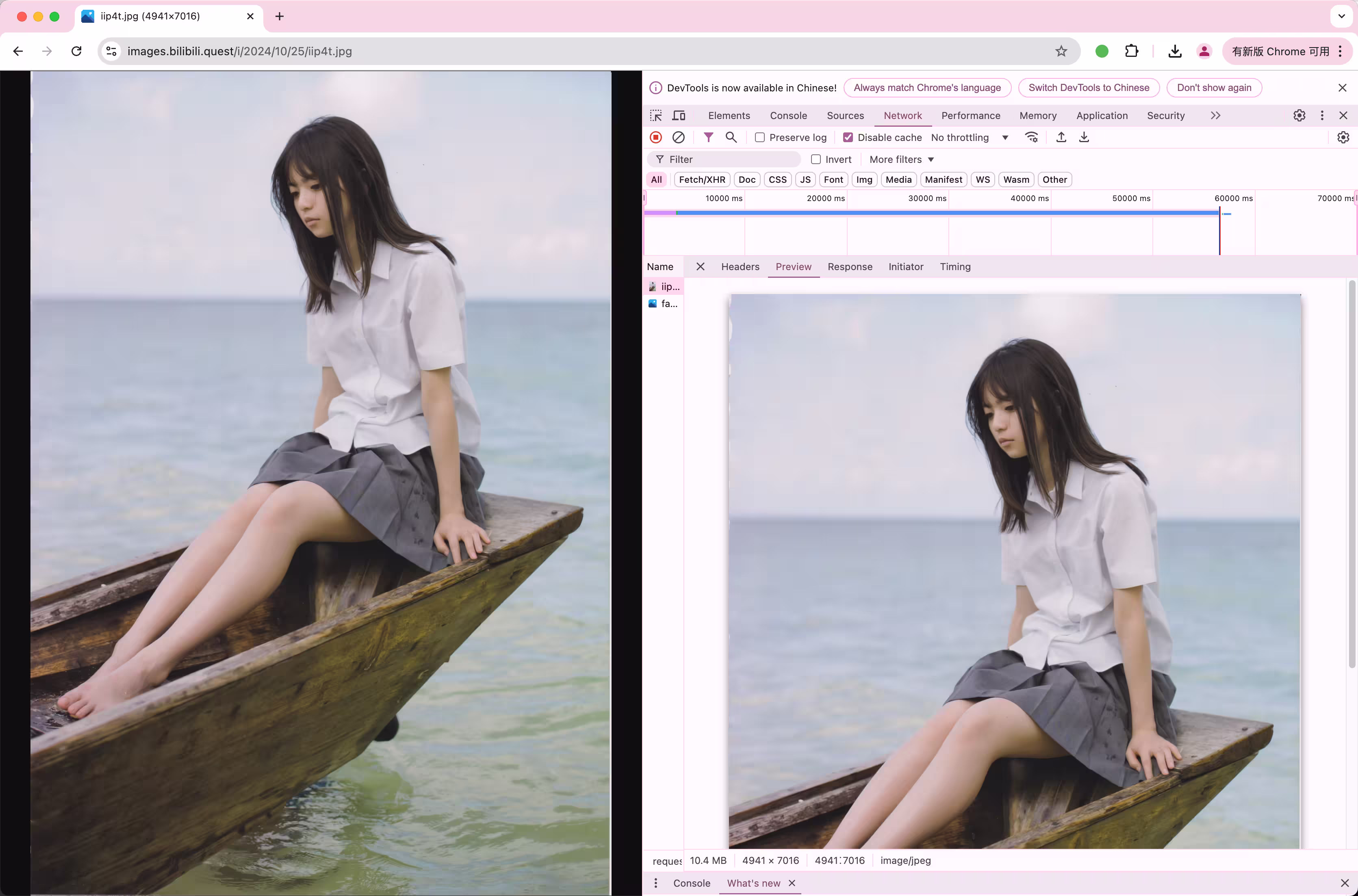
Task: Stop recording network log
Action: 655,137
